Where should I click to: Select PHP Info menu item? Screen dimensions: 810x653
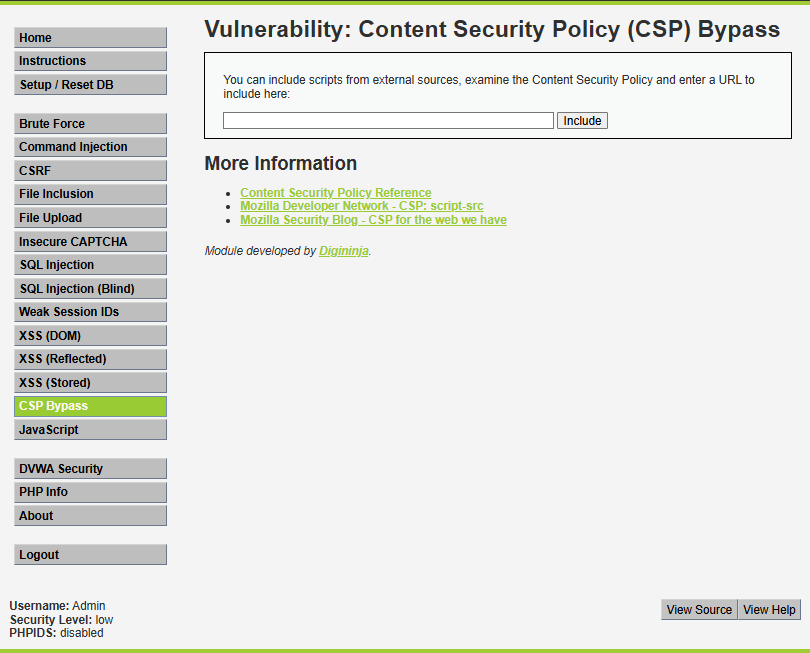90,492
